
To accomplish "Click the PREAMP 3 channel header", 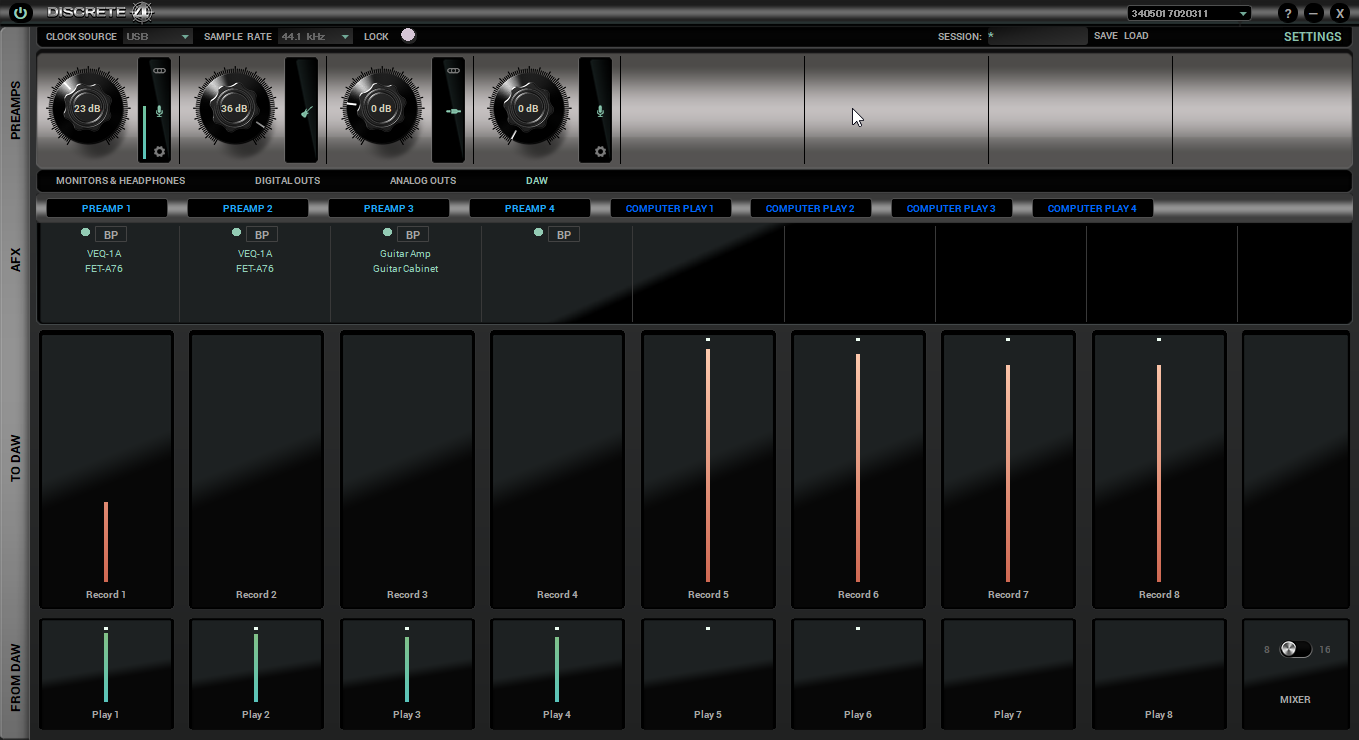I will pos(389,209).
